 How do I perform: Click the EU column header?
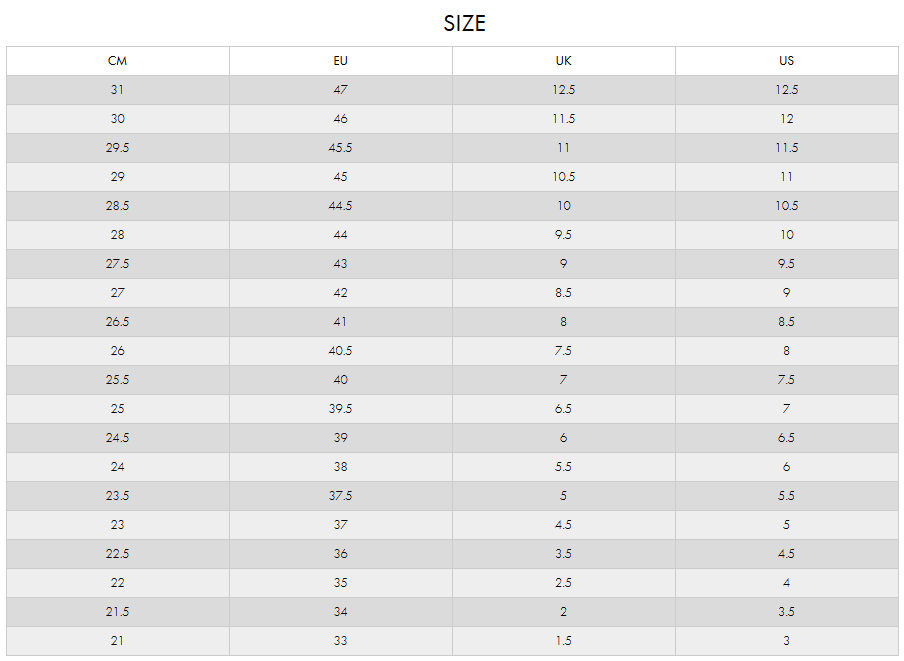pos(341,61)
